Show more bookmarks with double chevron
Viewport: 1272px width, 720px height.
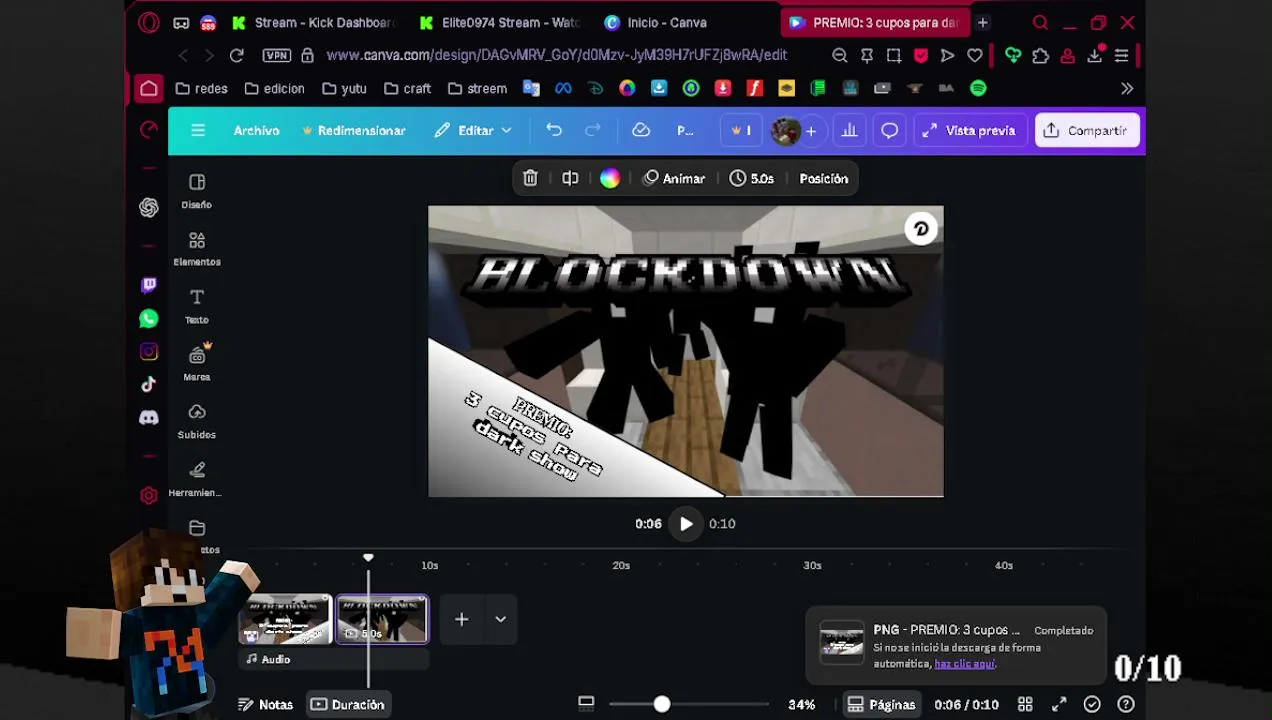click(1127, 89)
